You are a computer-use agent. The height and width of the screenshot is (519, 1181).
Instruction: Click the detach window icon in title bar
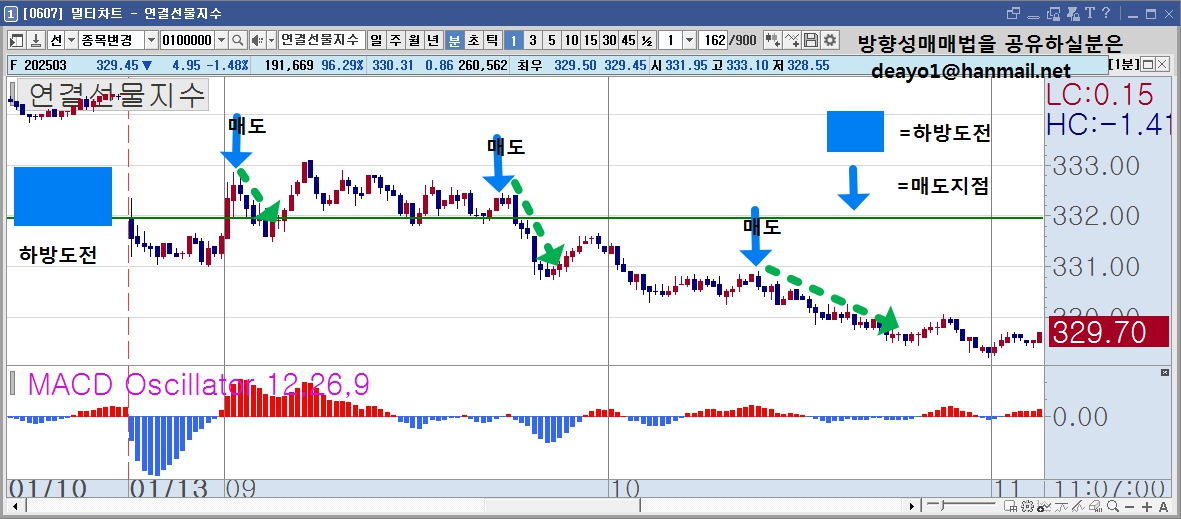1013,13
